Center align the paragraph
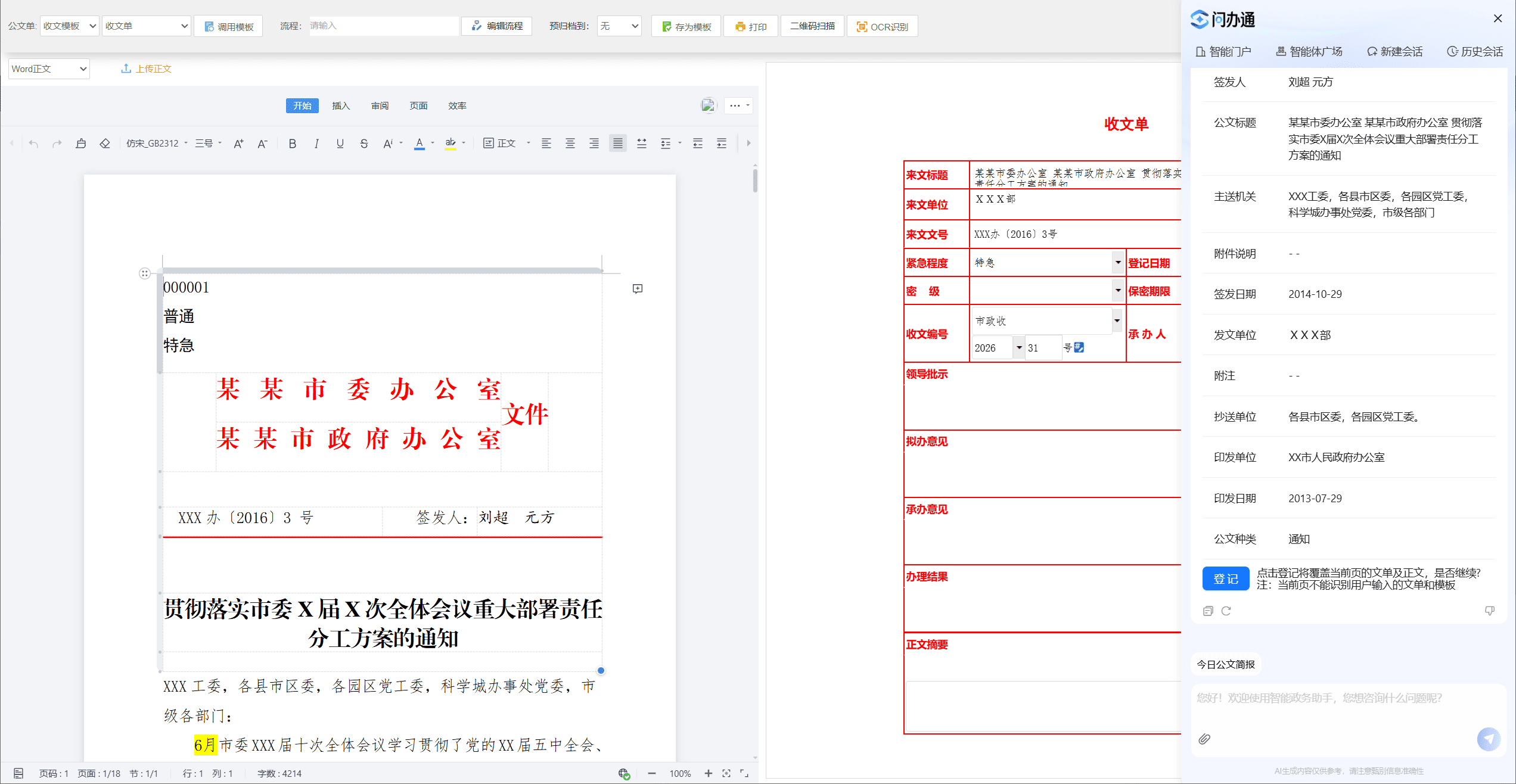The height and width of the screenshot is (784, 1516). (570, 144)
